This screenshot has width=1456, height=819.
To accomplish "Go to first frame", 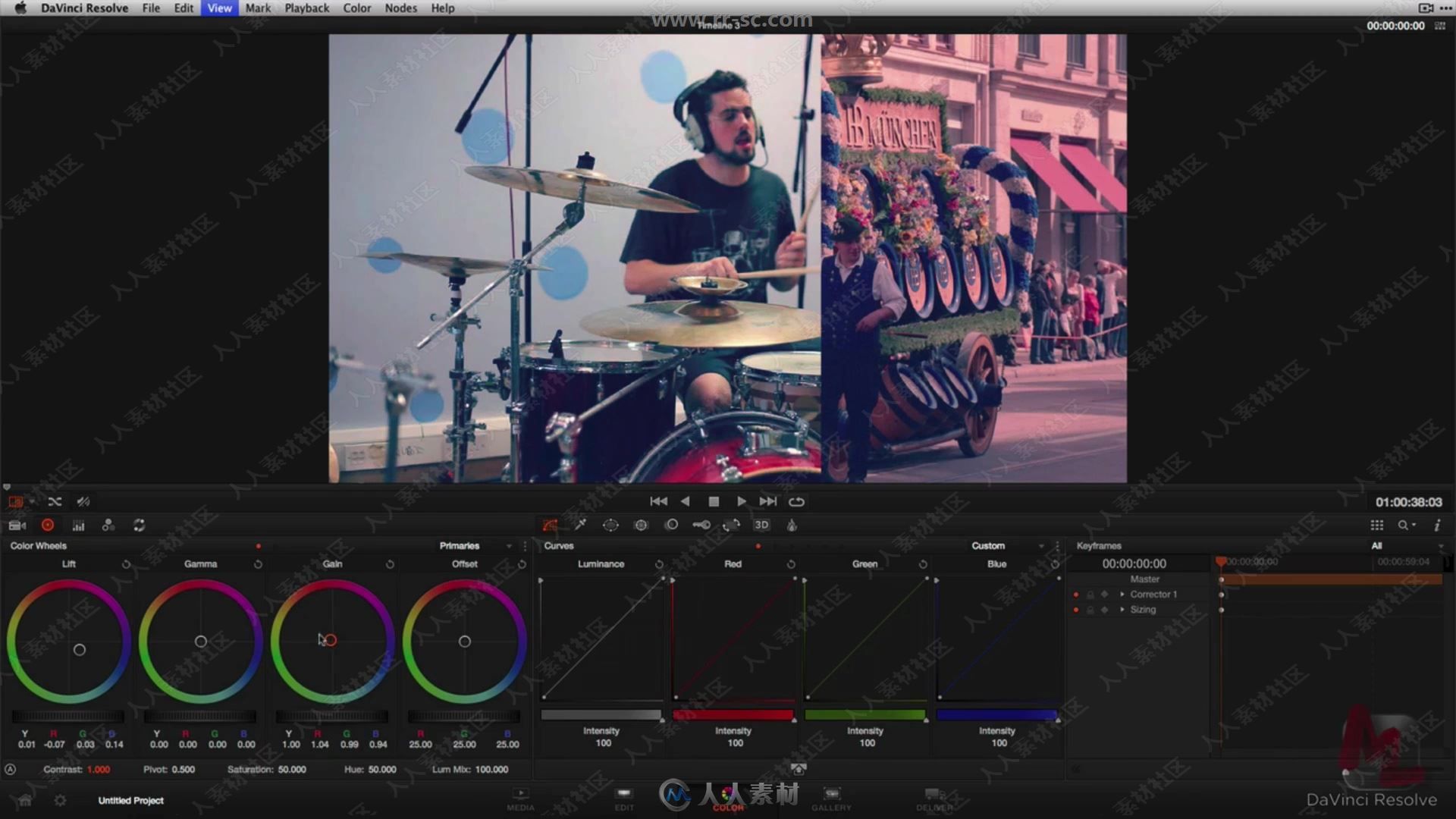I will (x=658, y=501).
